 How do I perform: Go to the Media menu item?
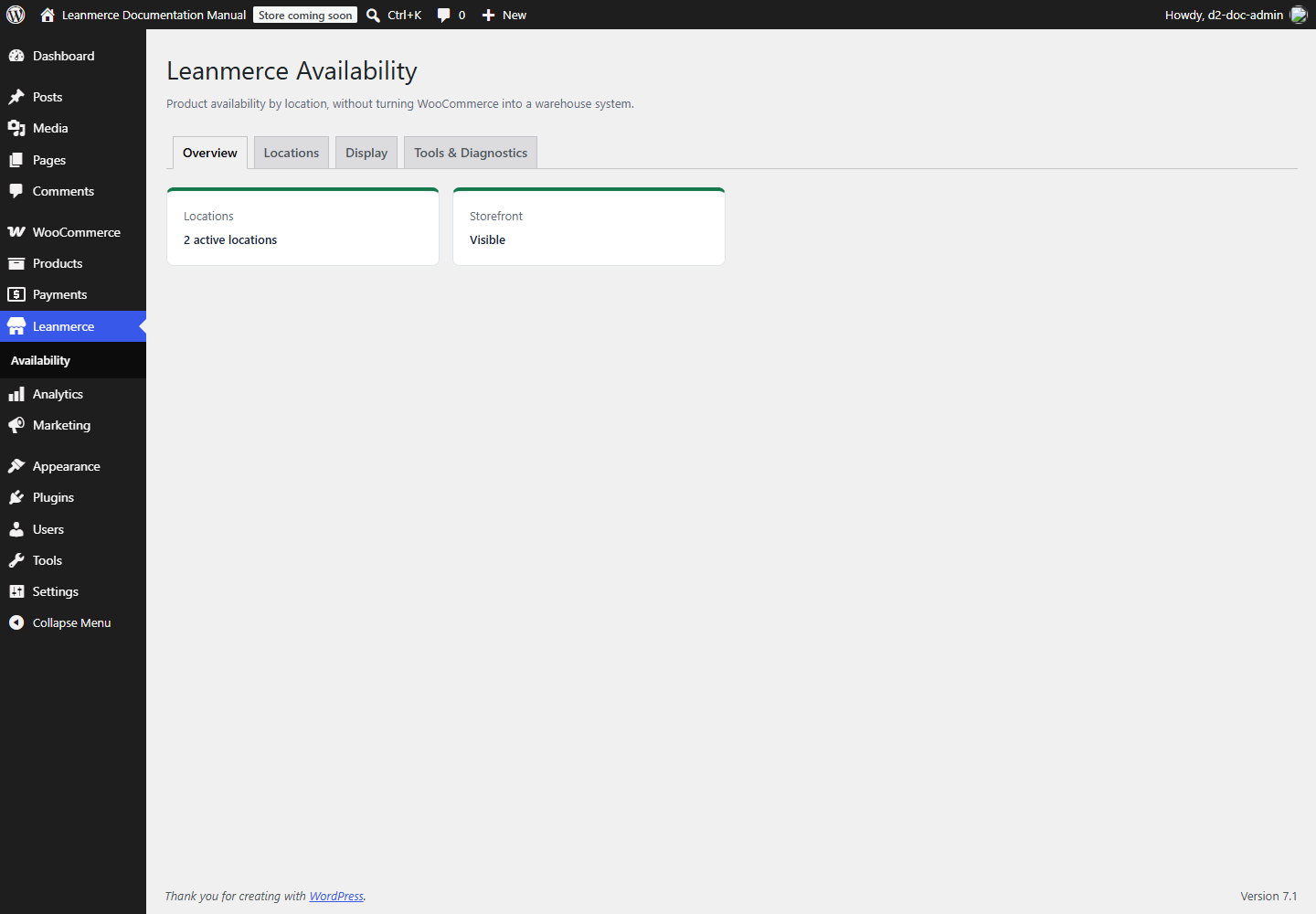coord(73,128)
